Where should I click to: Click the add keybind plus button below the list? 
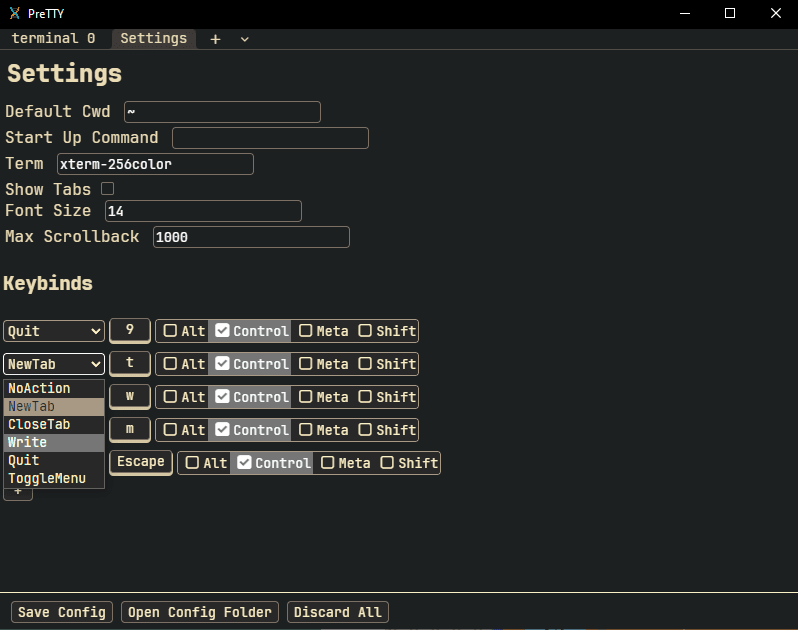17,493
